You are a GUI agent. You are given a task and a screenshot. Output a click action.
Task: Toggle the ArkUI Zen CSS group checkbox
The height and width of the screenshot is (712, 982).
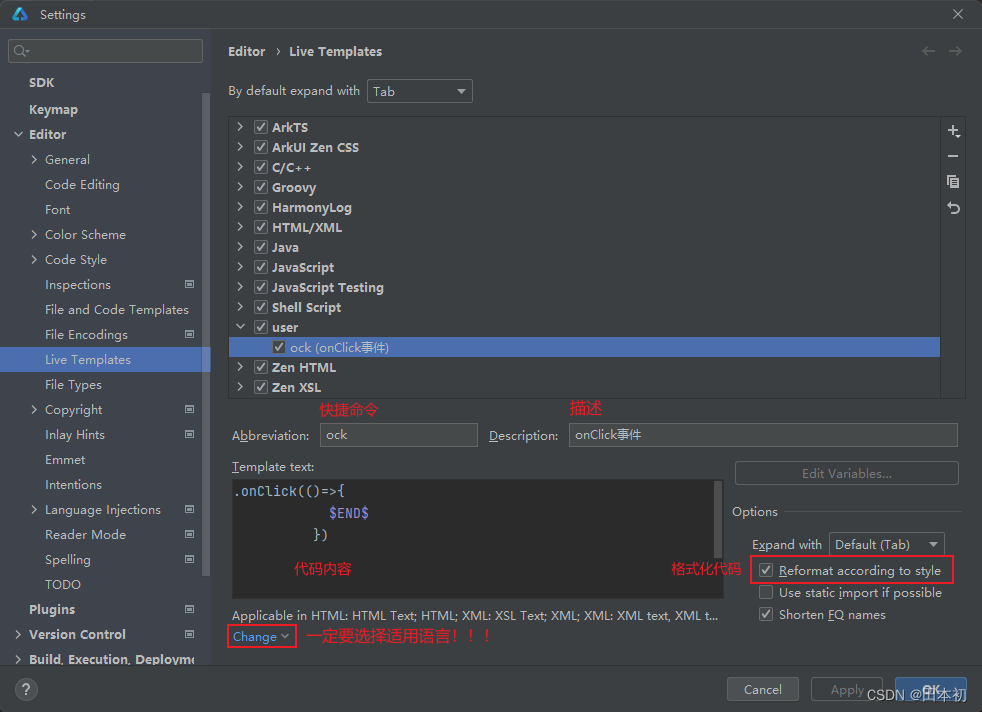(261, 147)
